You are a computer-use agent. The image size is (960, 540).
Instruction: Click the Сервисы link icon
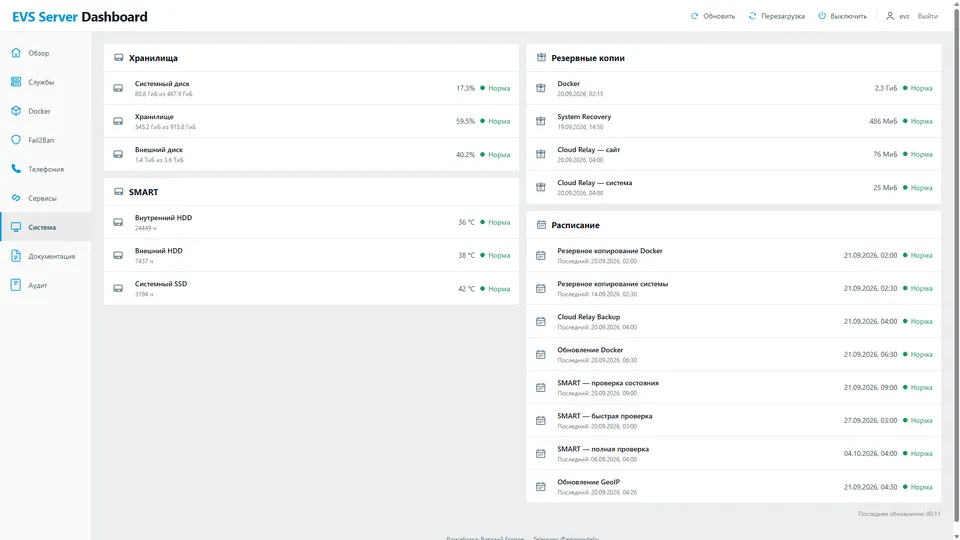coord(16,198)
